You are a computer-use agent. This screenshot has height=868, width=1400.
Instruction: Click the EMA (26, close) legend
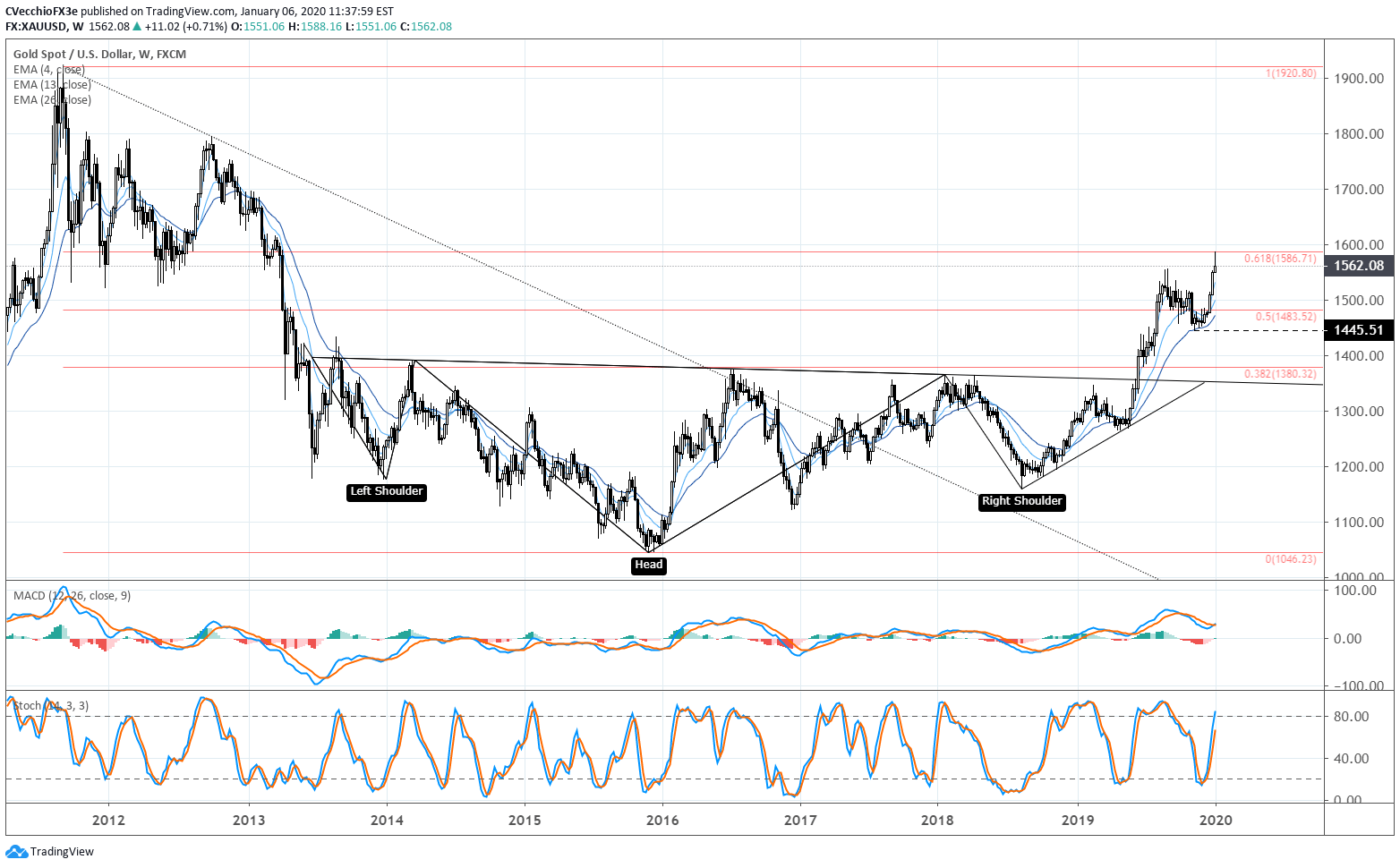(52, 100)
